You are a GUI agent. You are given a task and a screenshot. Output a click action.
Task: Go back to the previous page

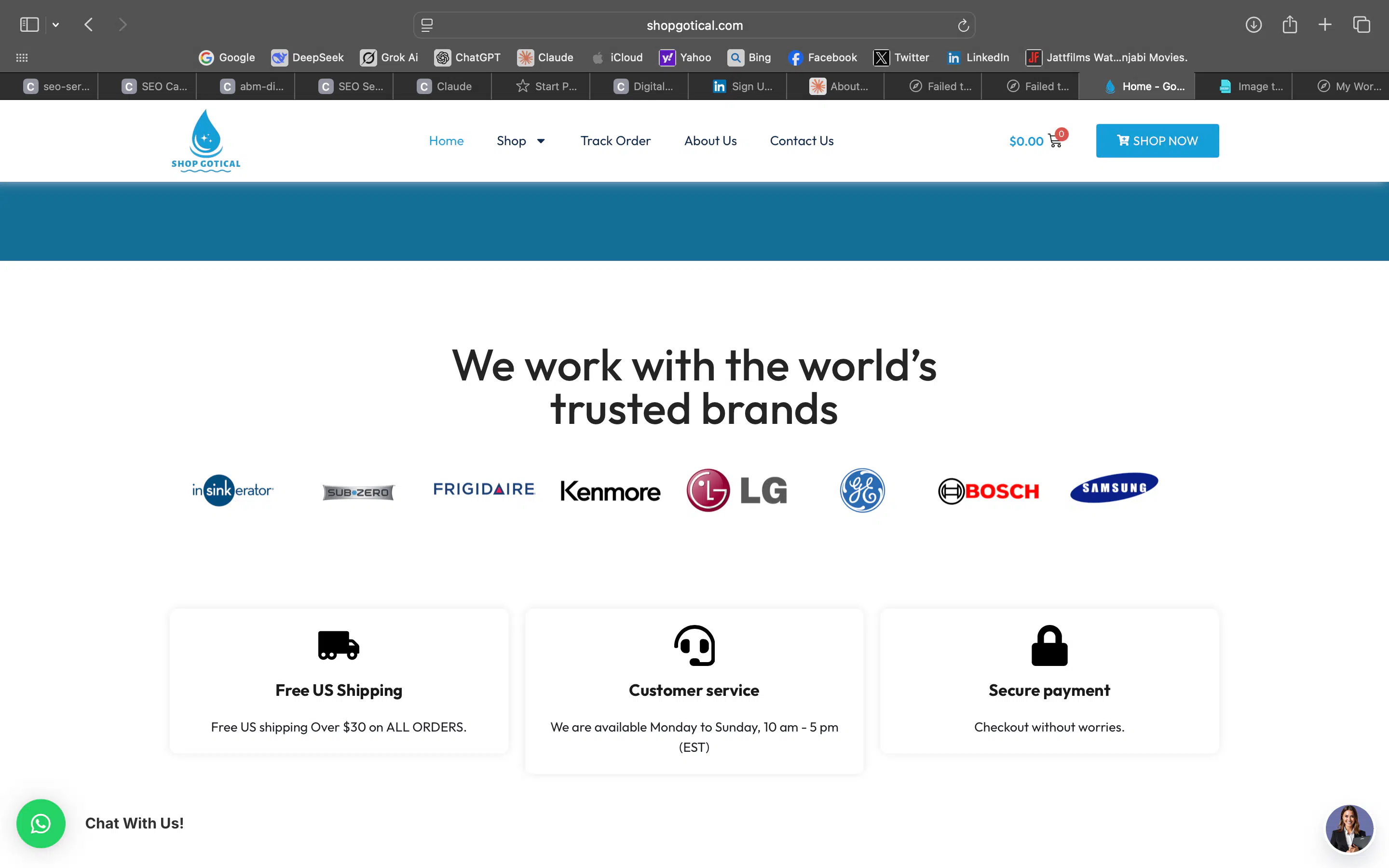tap(88, 24)
